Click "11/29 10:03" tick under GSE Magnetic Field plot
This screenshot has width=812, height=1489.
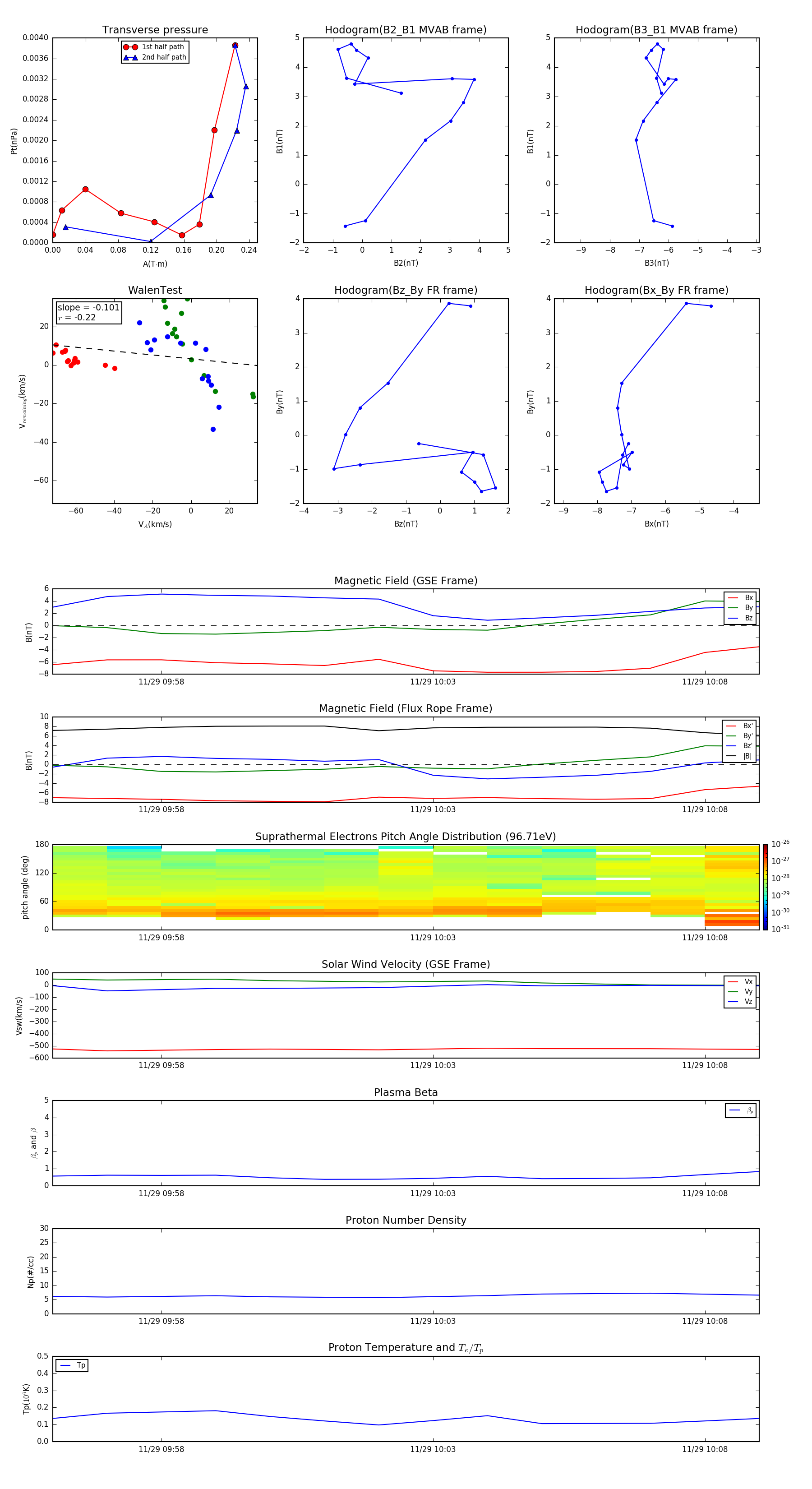(x=433, y=681)
